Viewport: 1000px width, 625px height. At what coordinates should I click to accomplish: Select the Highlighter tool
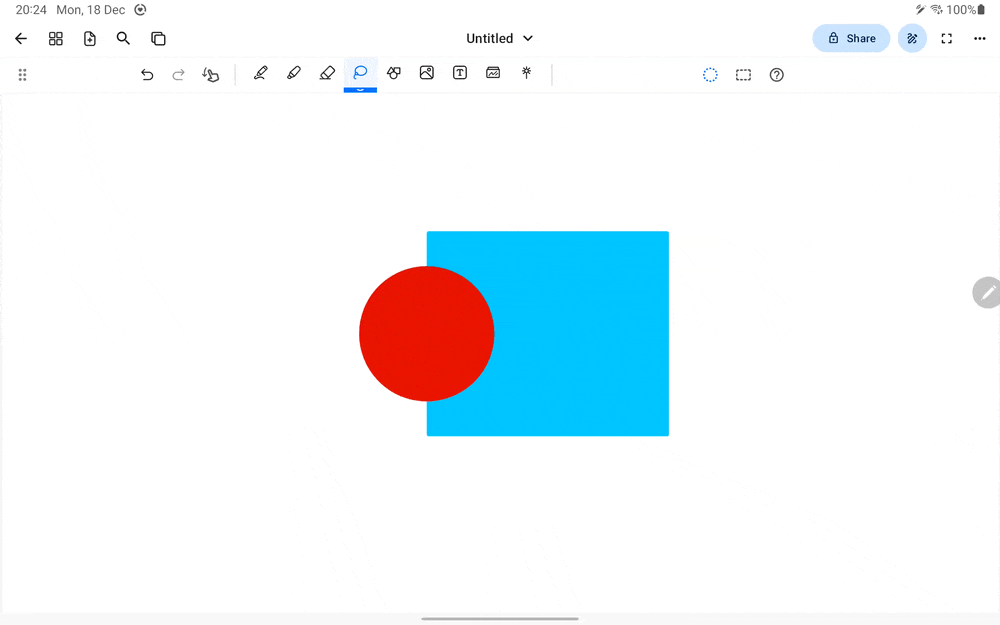(x=293, y=73)
